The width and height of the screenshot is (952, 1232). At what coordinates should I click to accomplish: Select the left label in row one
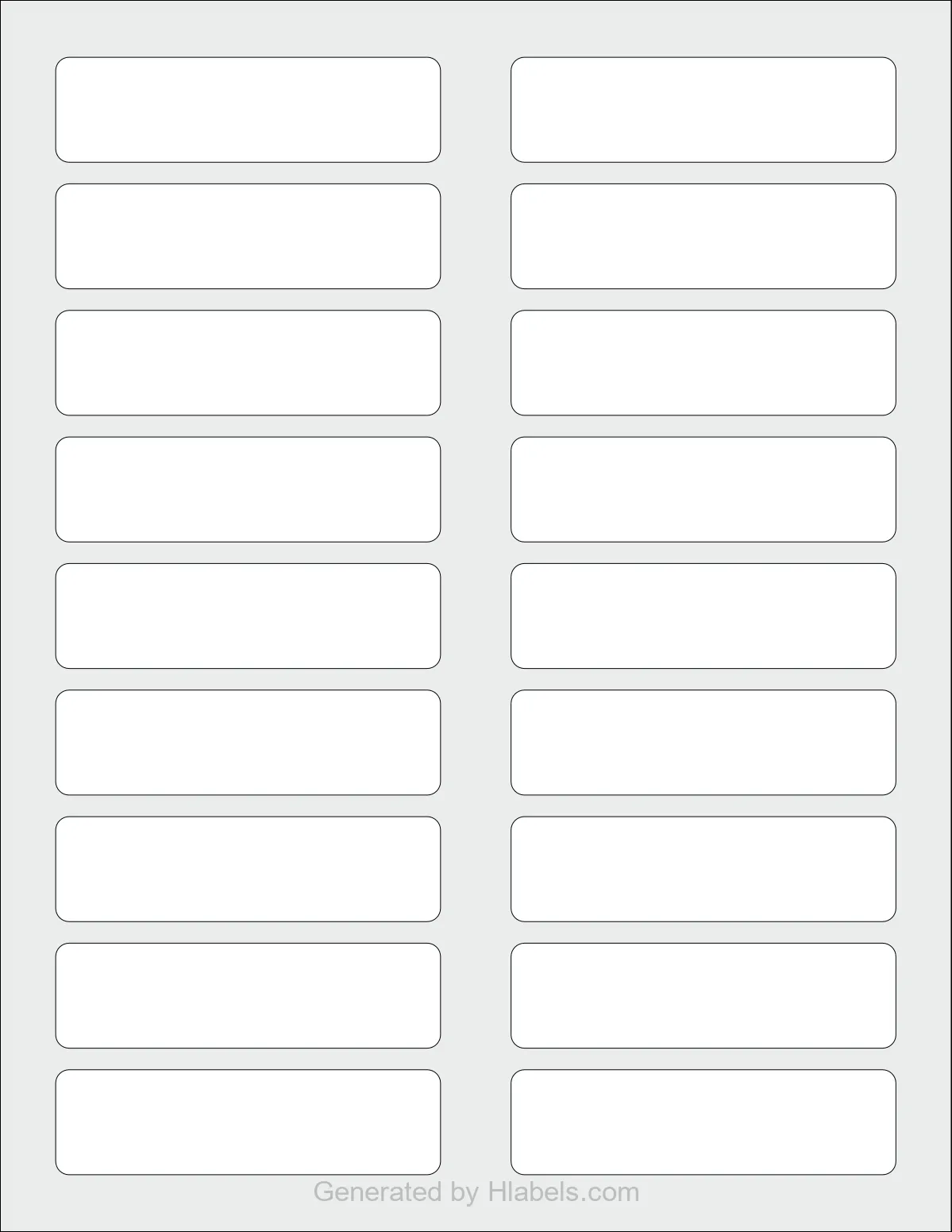click(x=248, y=110)
